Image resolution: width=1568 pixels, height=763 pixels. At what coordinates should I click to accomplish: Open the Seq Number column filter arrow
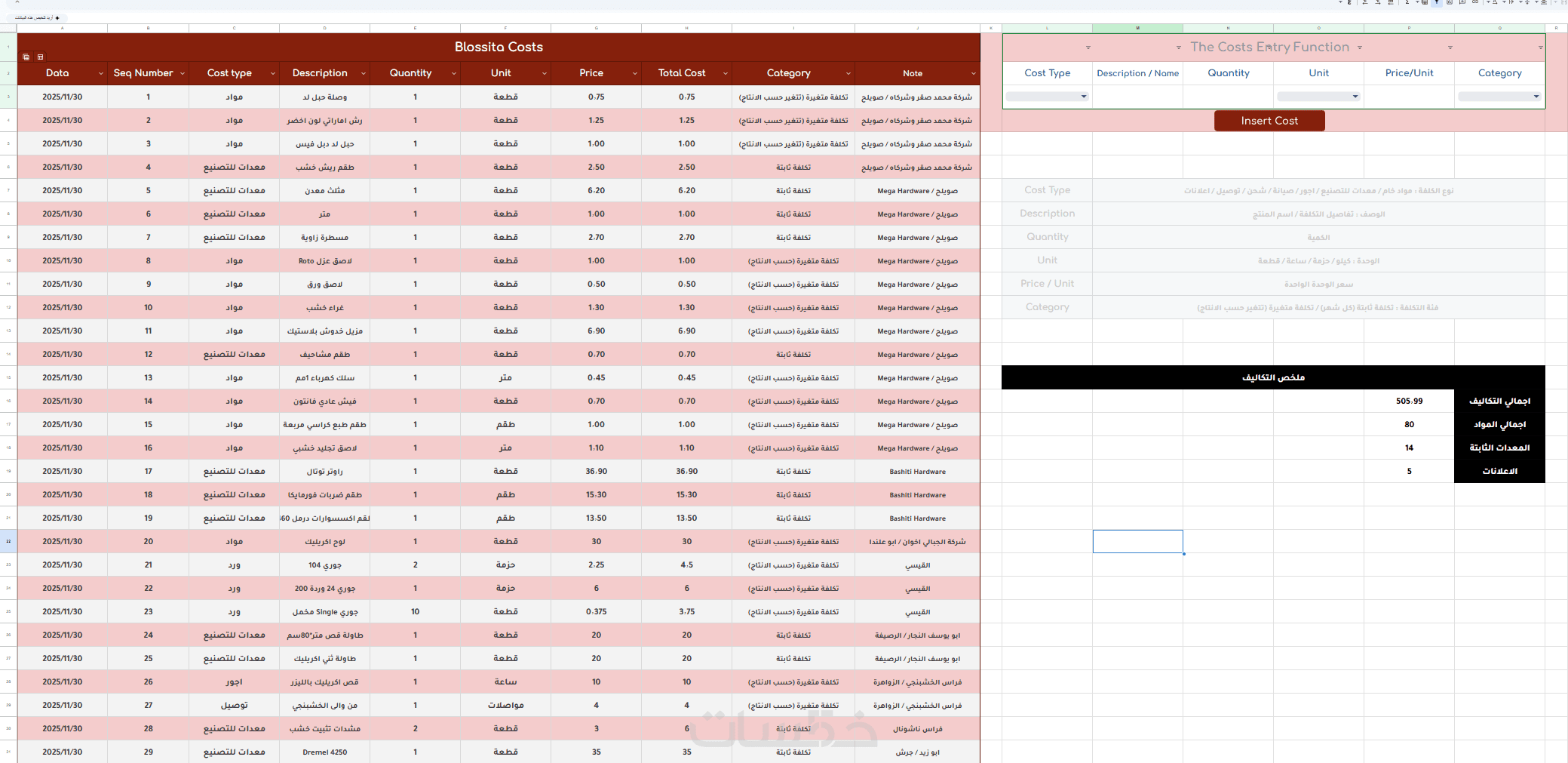pos(183,73)
